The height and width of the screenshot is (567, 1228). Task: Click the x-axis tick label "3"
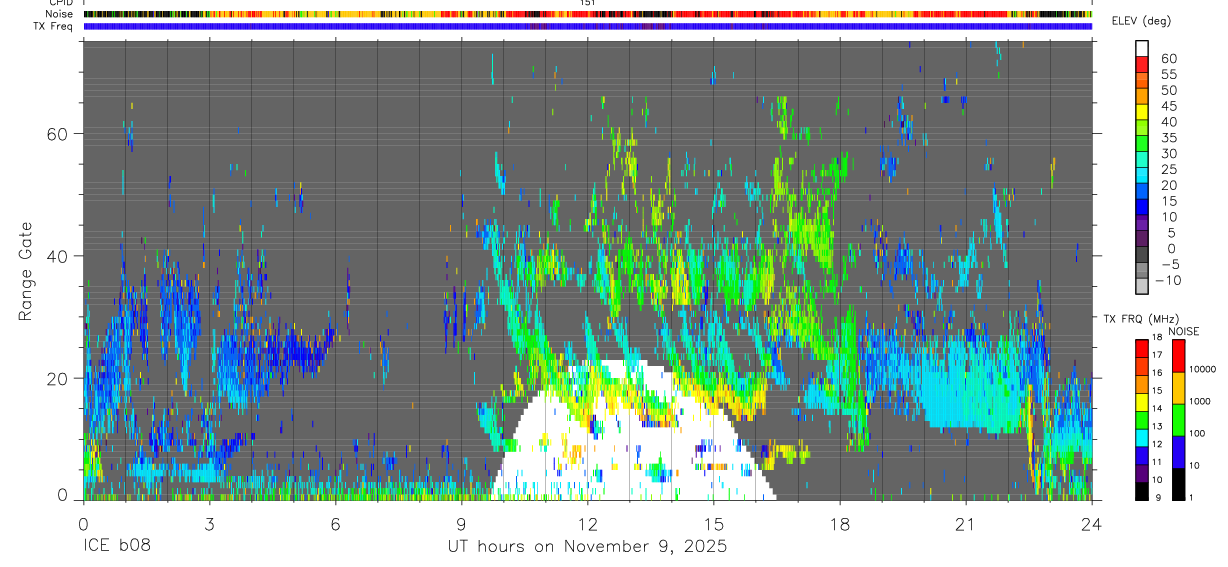click(209, 524)
